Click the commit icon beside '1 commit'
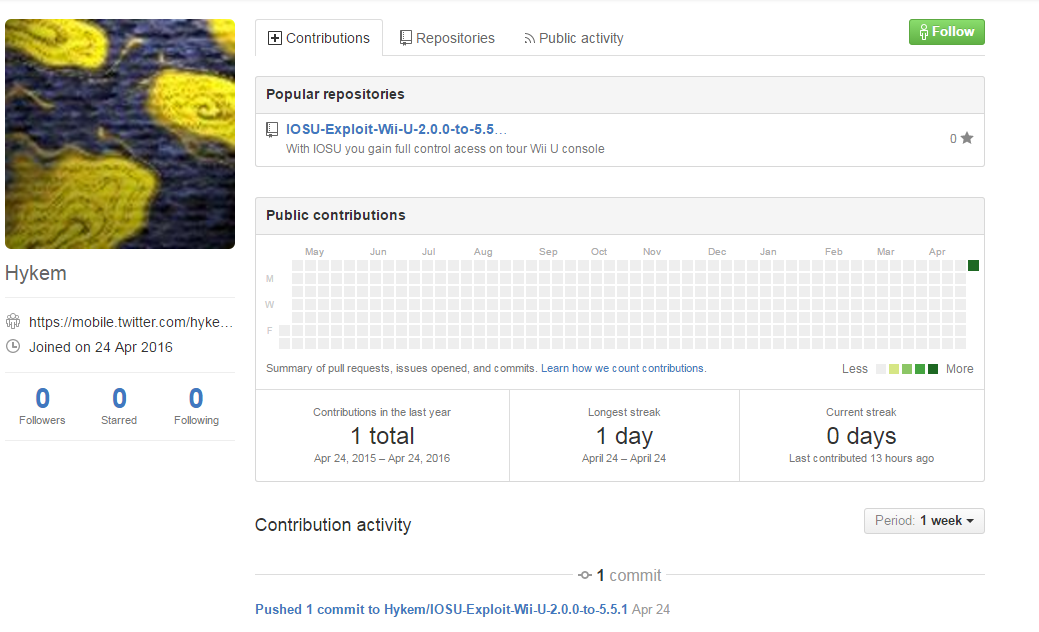Screen dimensions: 1039x632 click(x=584, y=575)
